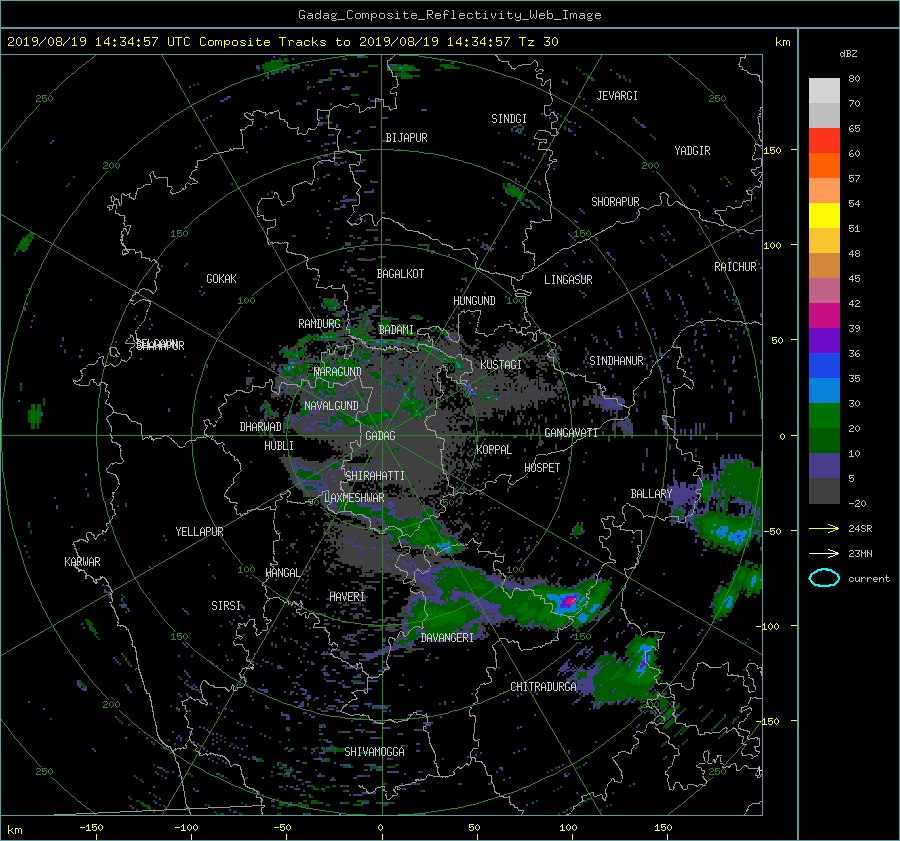Click the Gadag Composite Reflectivity title text
Screen dimensions: 900x841
(449, 15)
